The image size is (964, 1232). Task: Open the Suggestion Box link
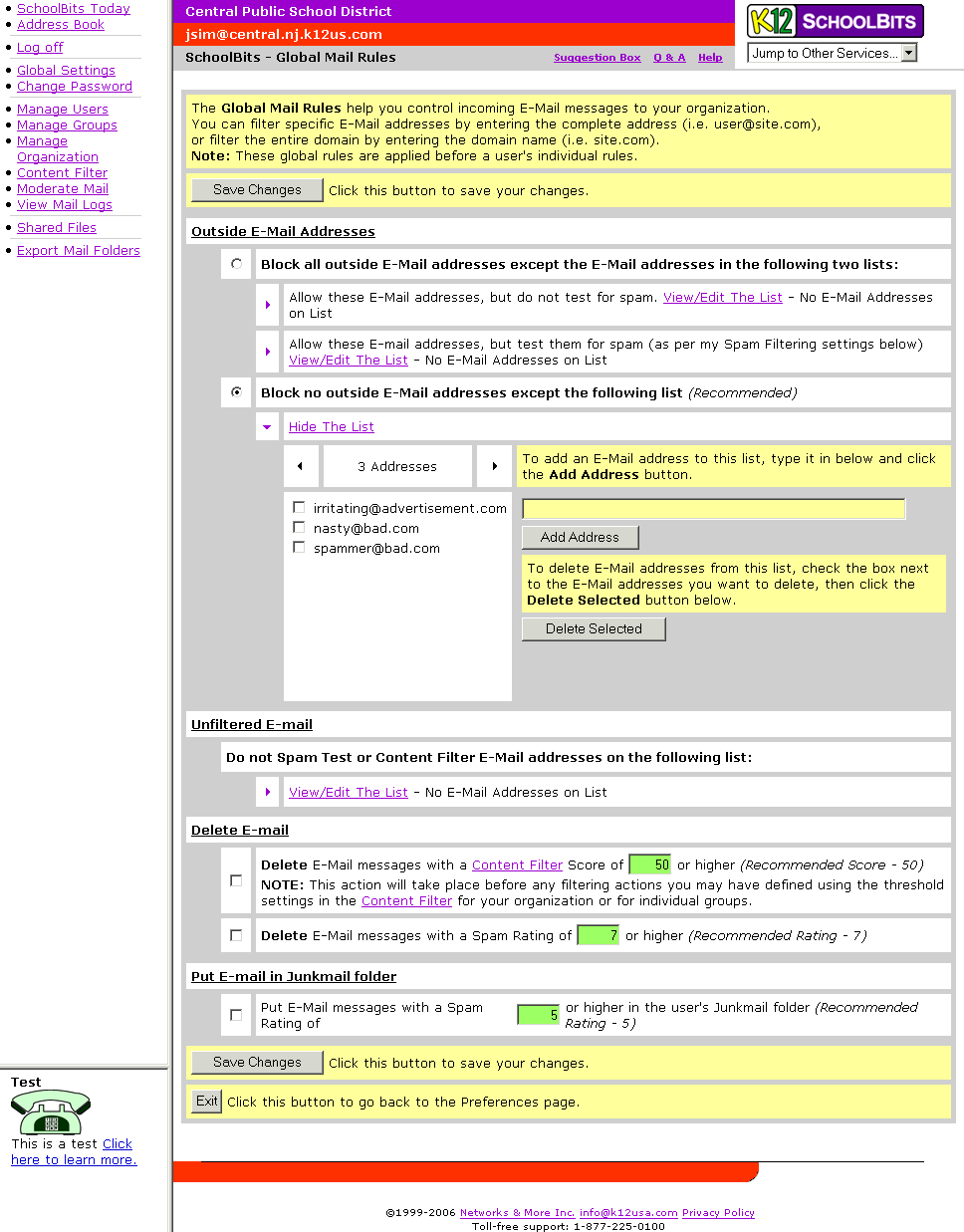point(598,58)
